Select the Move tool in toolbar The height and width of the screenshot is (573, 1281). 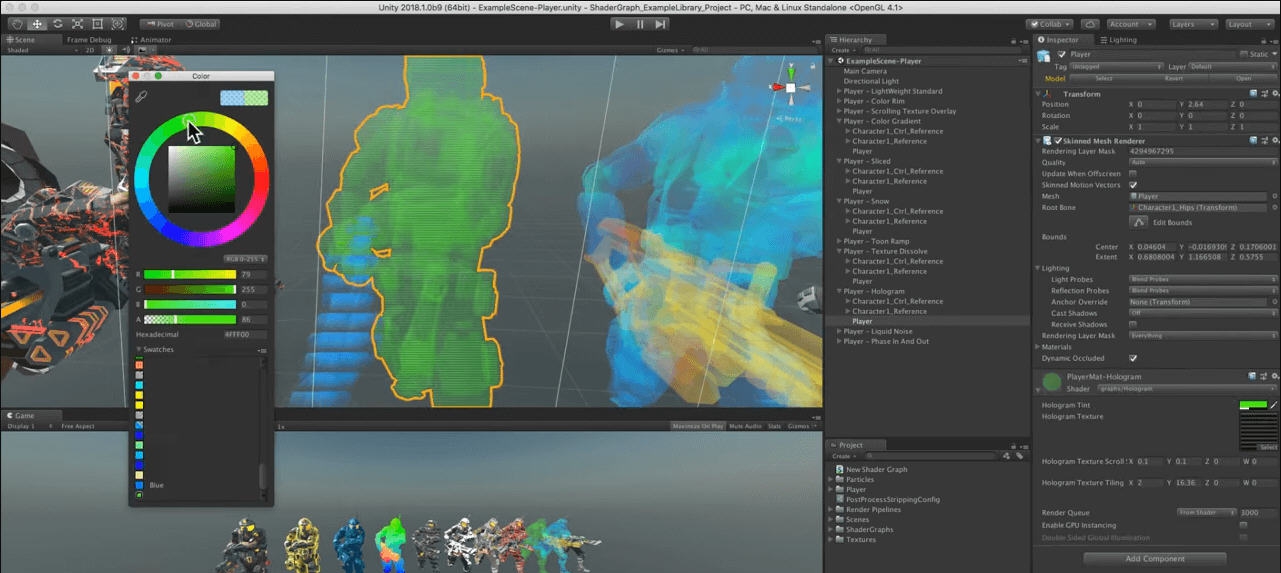pos(37,23)
